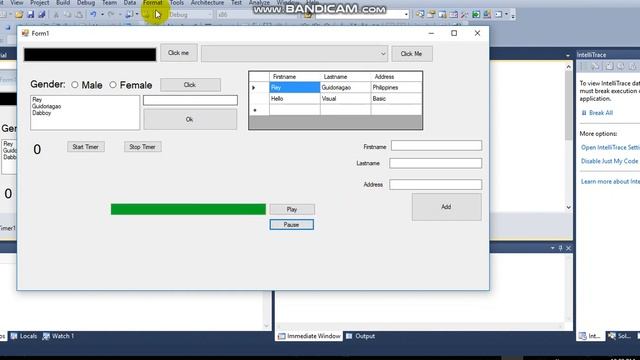640x360 pixels.
Task: Click the Cut scissors icon in toolbar
Action: [x=56, y=15]
